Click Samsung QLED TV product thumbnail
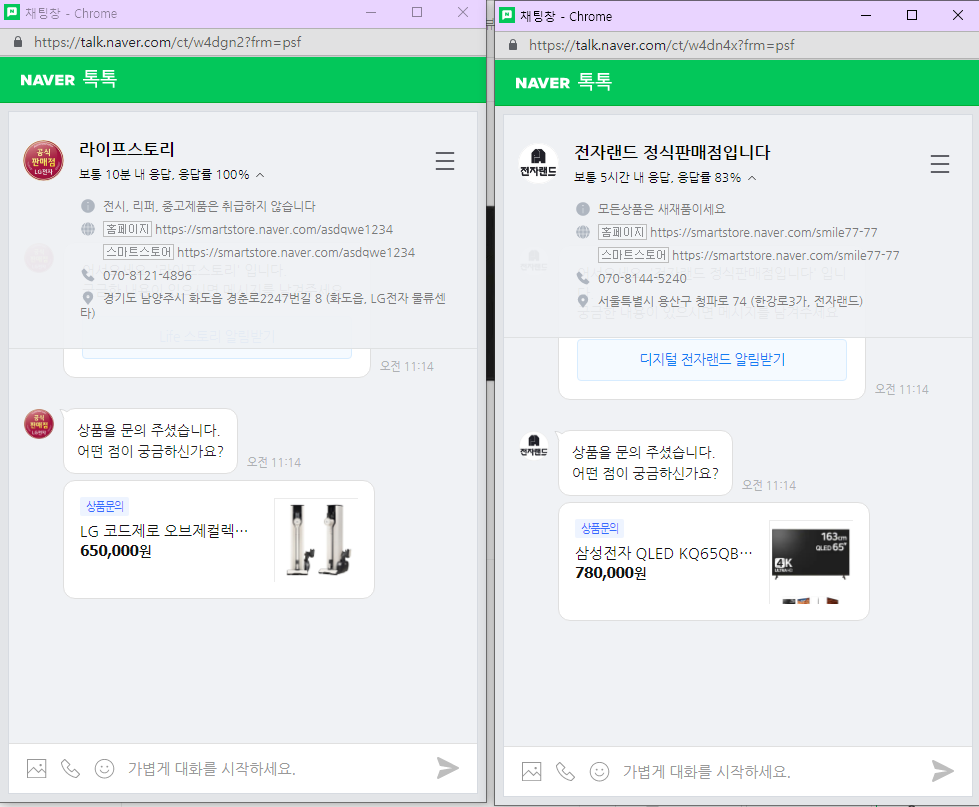This screenshot has height=807, width=979. coord(811,562)
